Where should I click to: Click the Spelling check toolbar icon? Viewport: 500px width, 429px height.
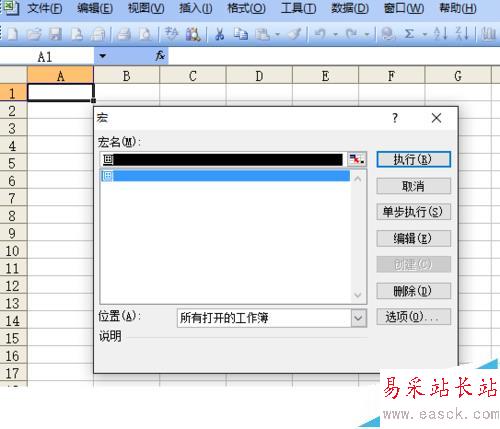click(x=172, y=34)
